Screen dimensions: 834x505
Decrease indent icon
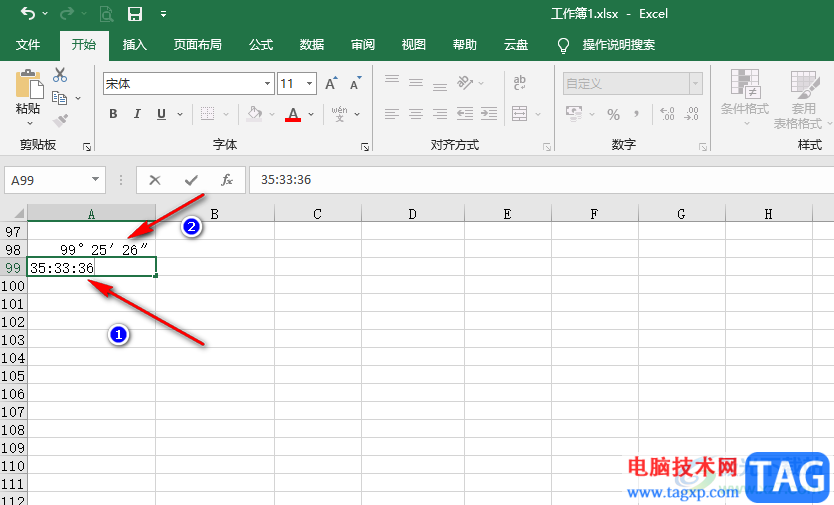click(465, 113)
